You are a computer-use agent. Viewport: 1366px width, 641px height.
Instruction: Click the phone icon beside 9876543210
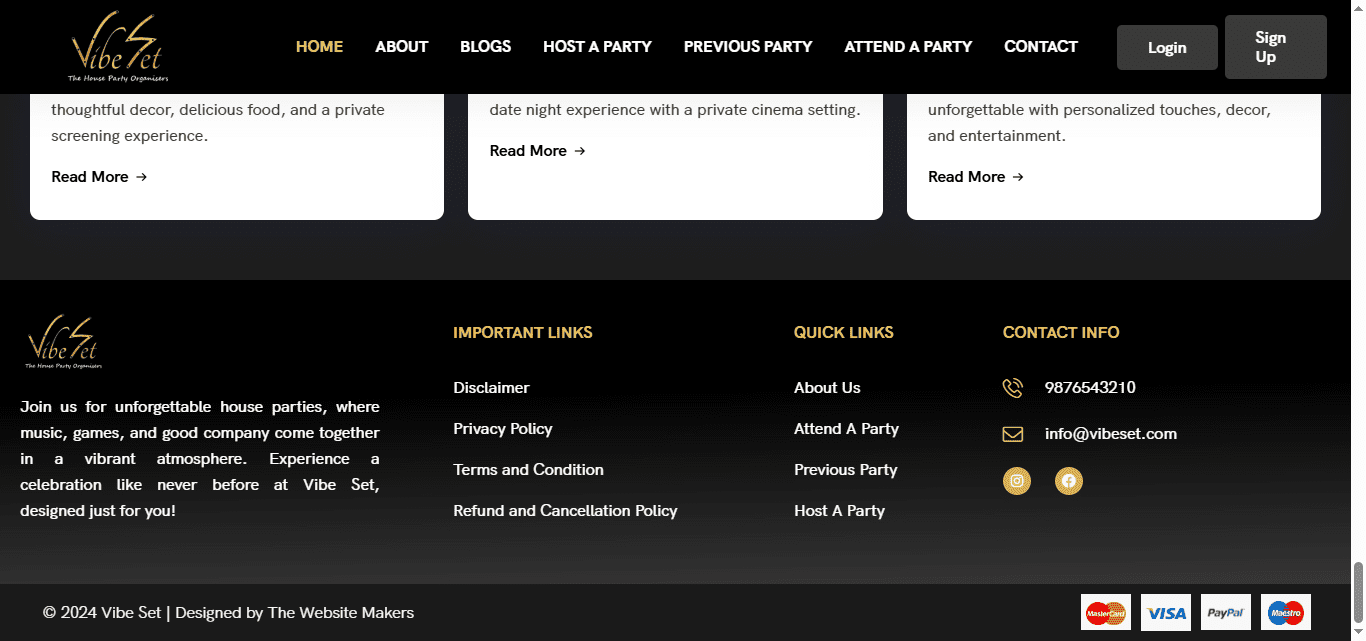(1013, 388)
